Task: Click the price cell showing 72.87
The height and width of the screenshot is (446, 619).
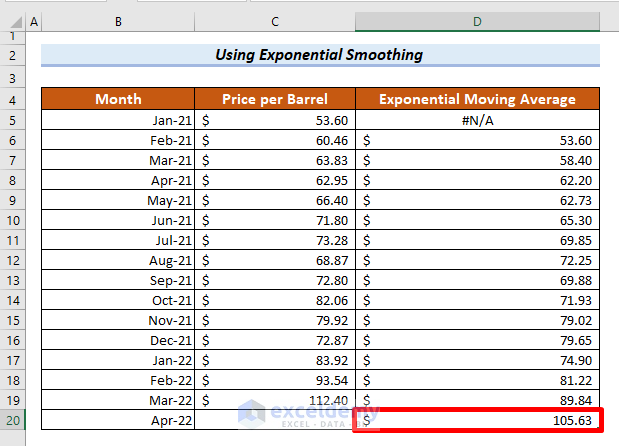Action: (x=275, y=340)
